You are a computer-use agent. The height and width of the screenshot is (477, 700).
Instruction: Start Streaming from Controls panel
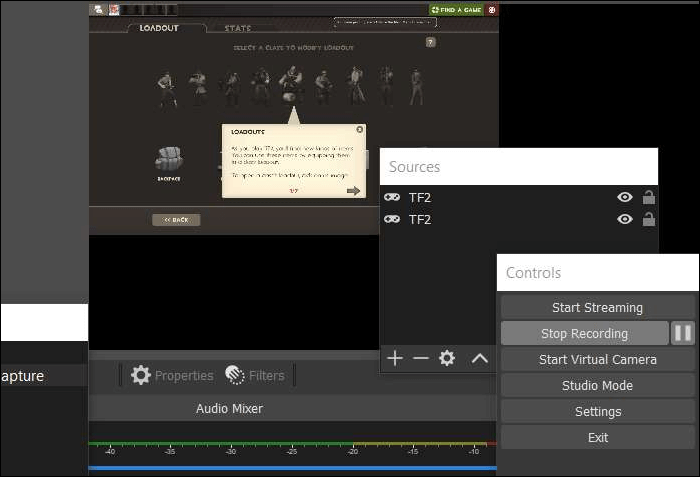(x=597, y=308)
